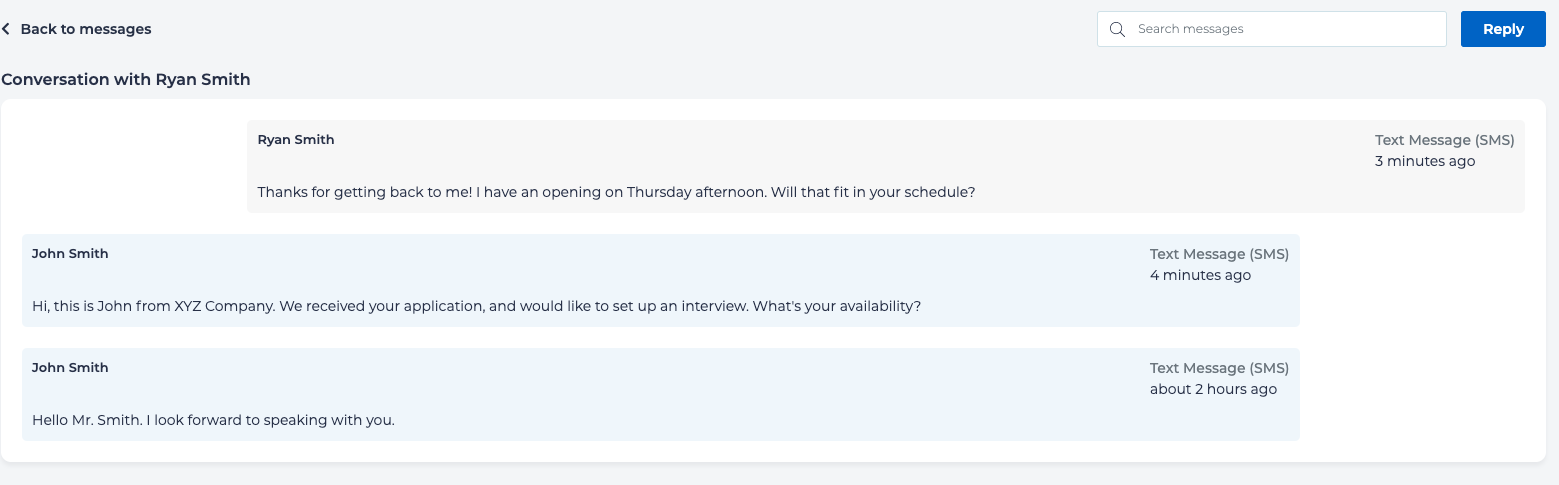Image resolution: width=1559 pixels, height=485 pixels.
Task: Click Ryan Smith sender name in message
Action: click(296, 140)
